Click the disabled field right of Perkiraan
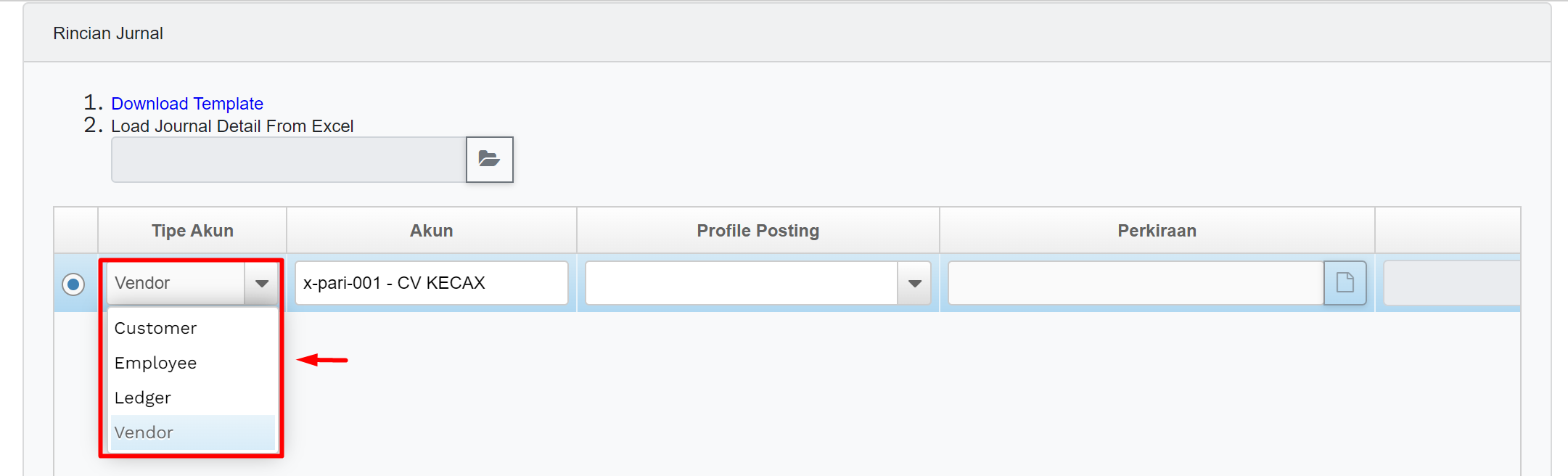1568x476 pixels. coord(1451,283)
